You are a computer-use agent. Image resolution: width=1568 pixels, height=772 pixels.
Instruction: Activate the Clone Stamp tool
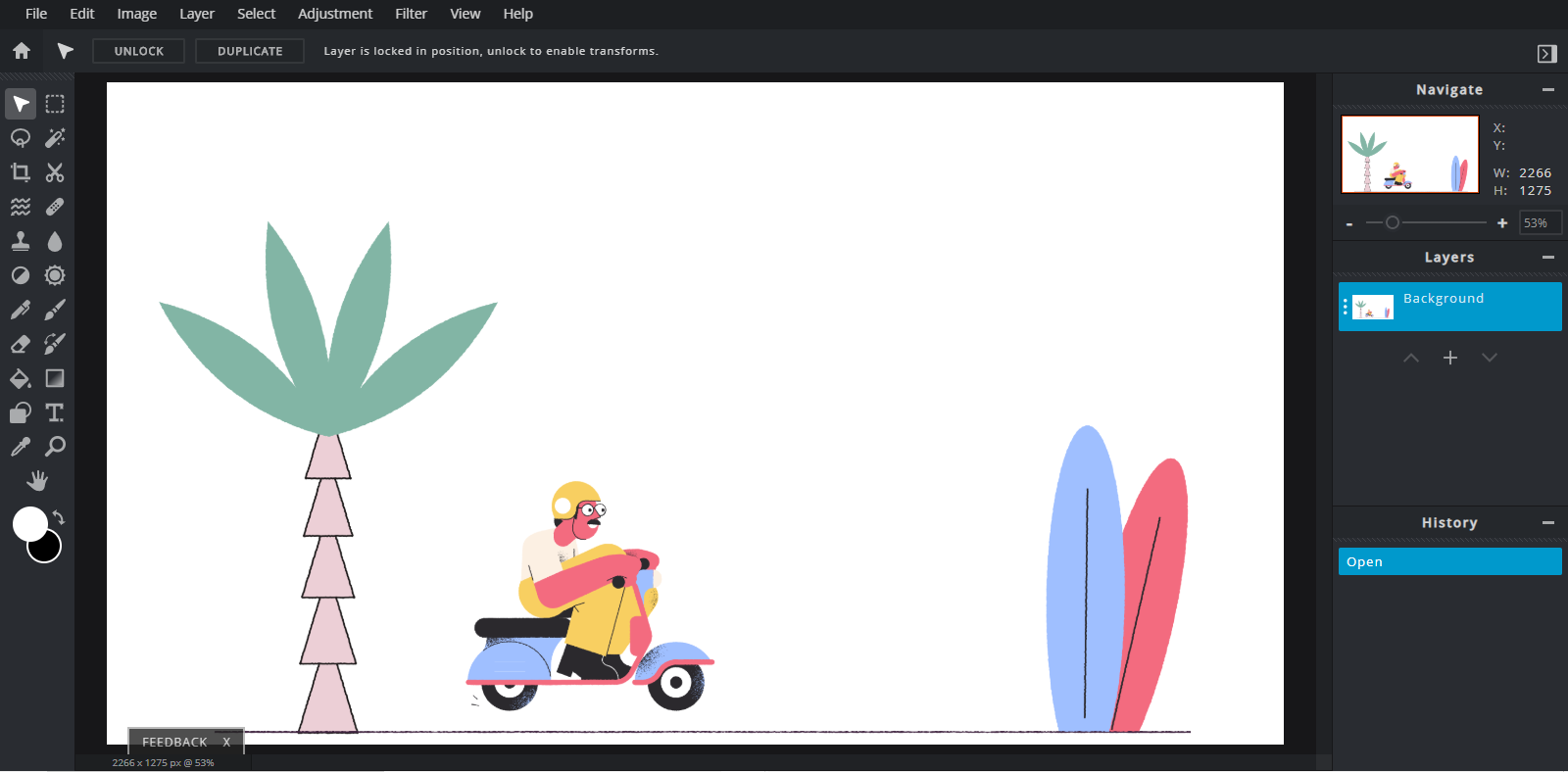pos(21,241)
